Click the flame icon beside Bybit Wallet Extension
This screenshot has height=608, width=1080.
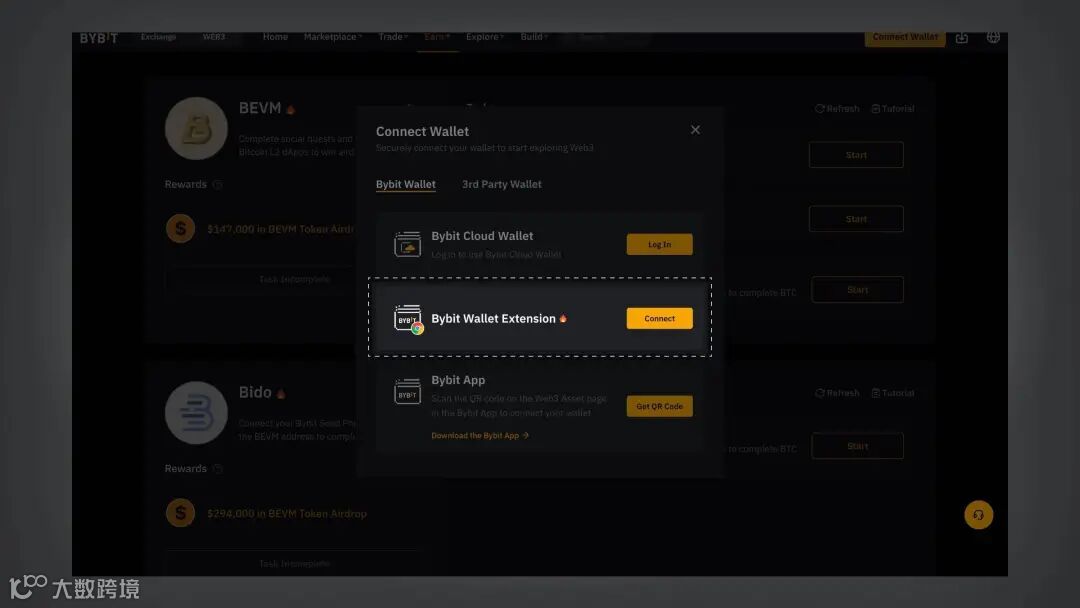point(563,318)
